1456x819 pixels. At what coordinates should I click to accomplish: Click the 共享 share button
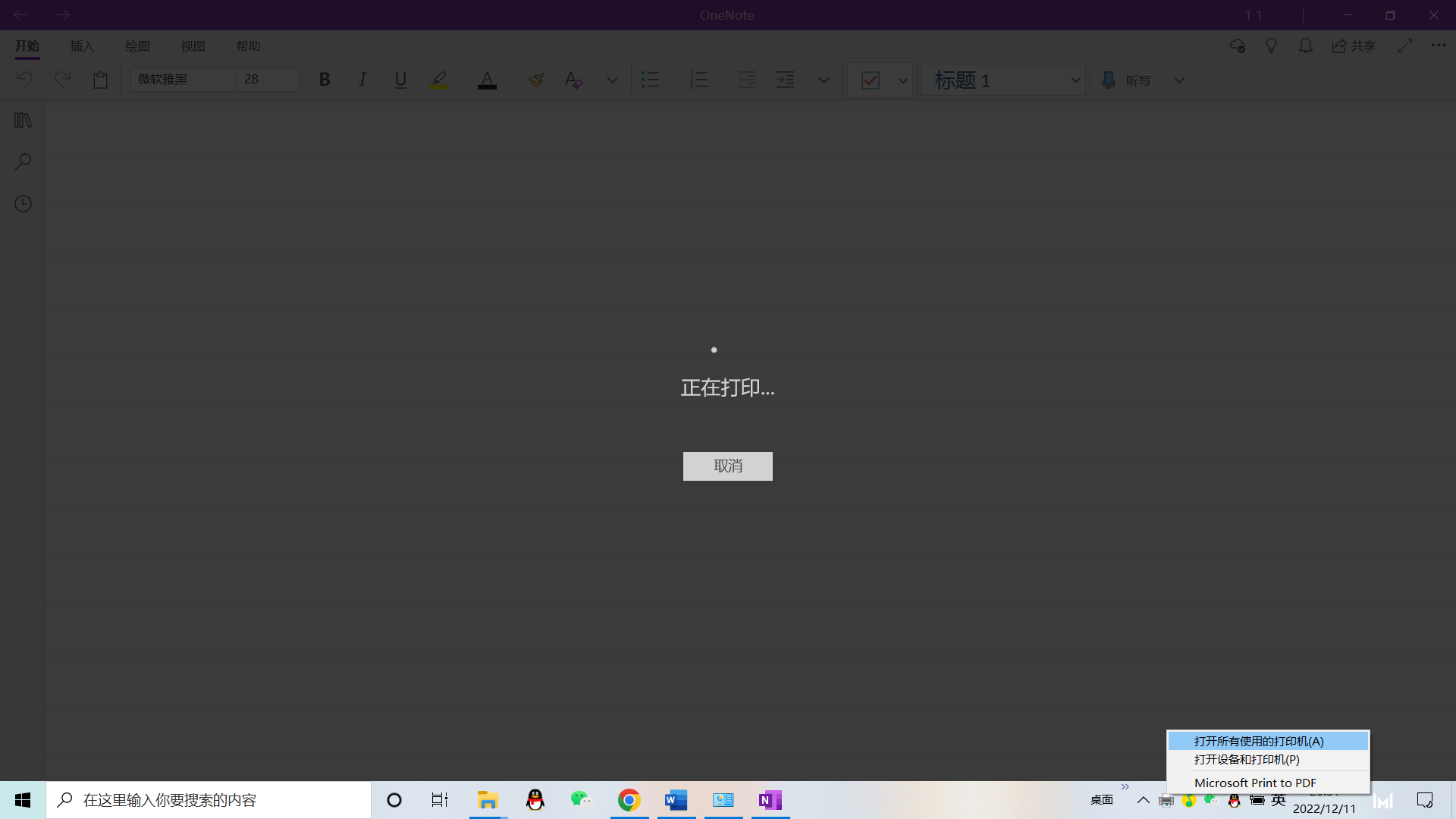click(x=1354, y=46)
